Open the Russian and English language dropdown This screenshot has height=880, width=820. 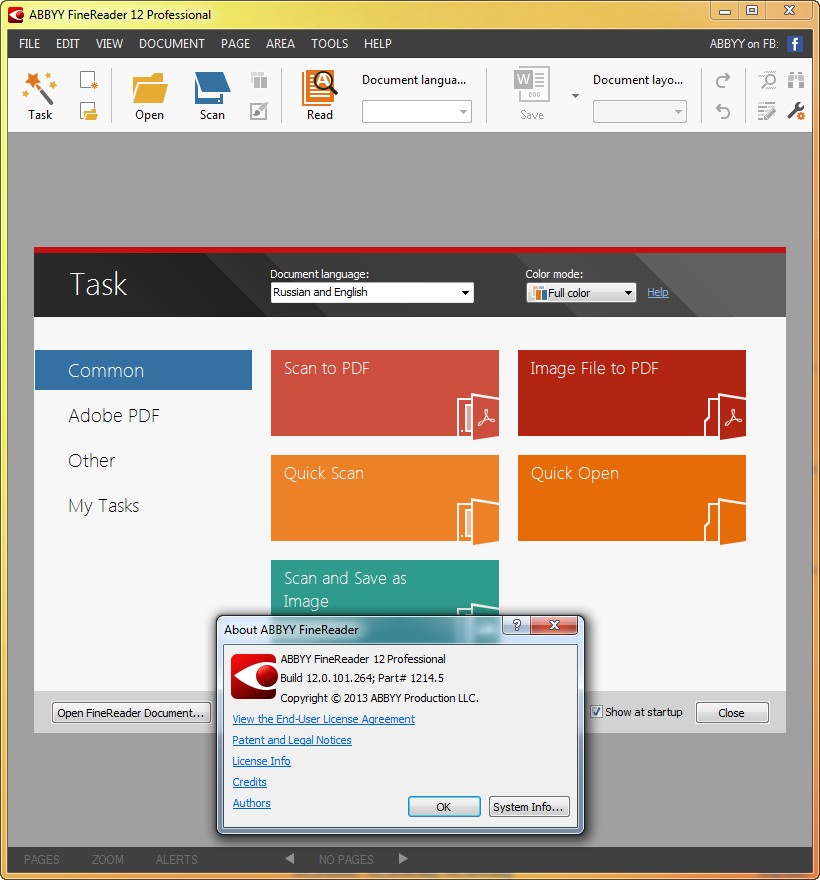click(x=372, y=292)
